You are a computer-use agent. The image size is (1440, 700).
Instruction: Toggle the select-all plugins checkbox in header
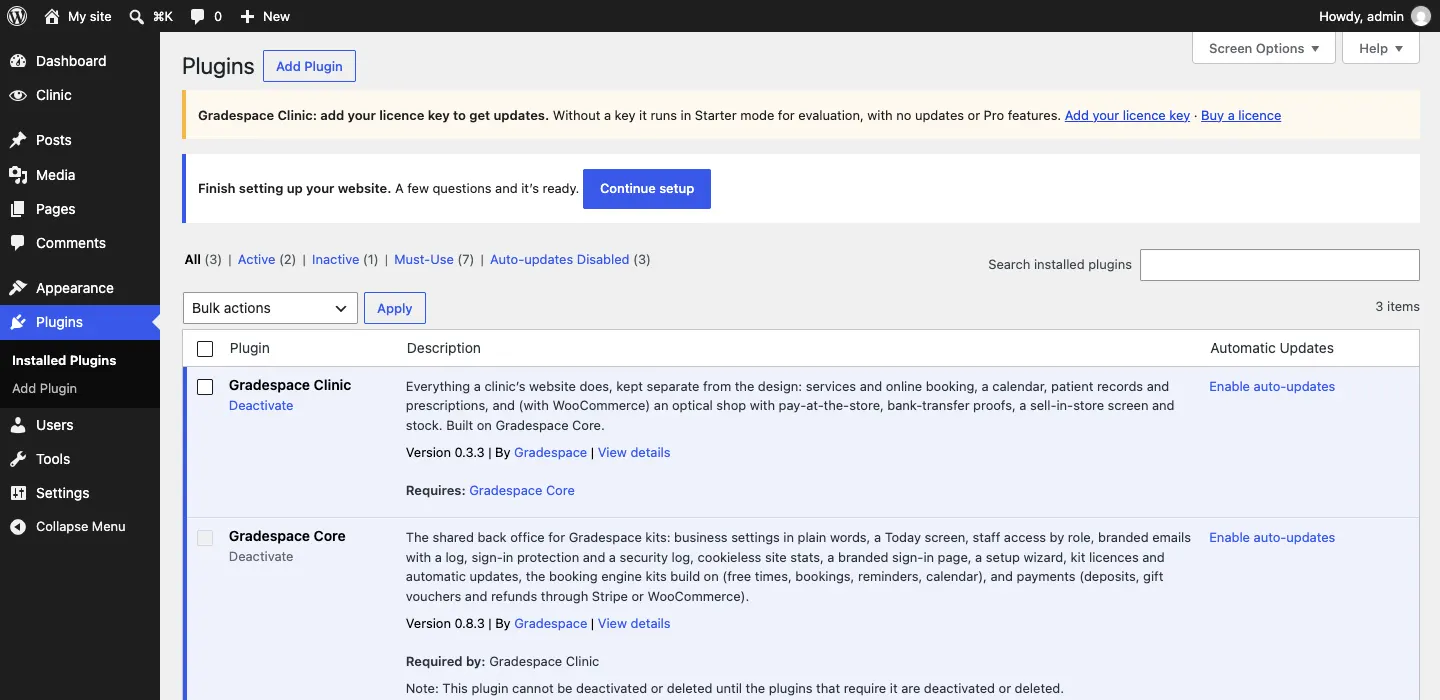coord(205,349)
